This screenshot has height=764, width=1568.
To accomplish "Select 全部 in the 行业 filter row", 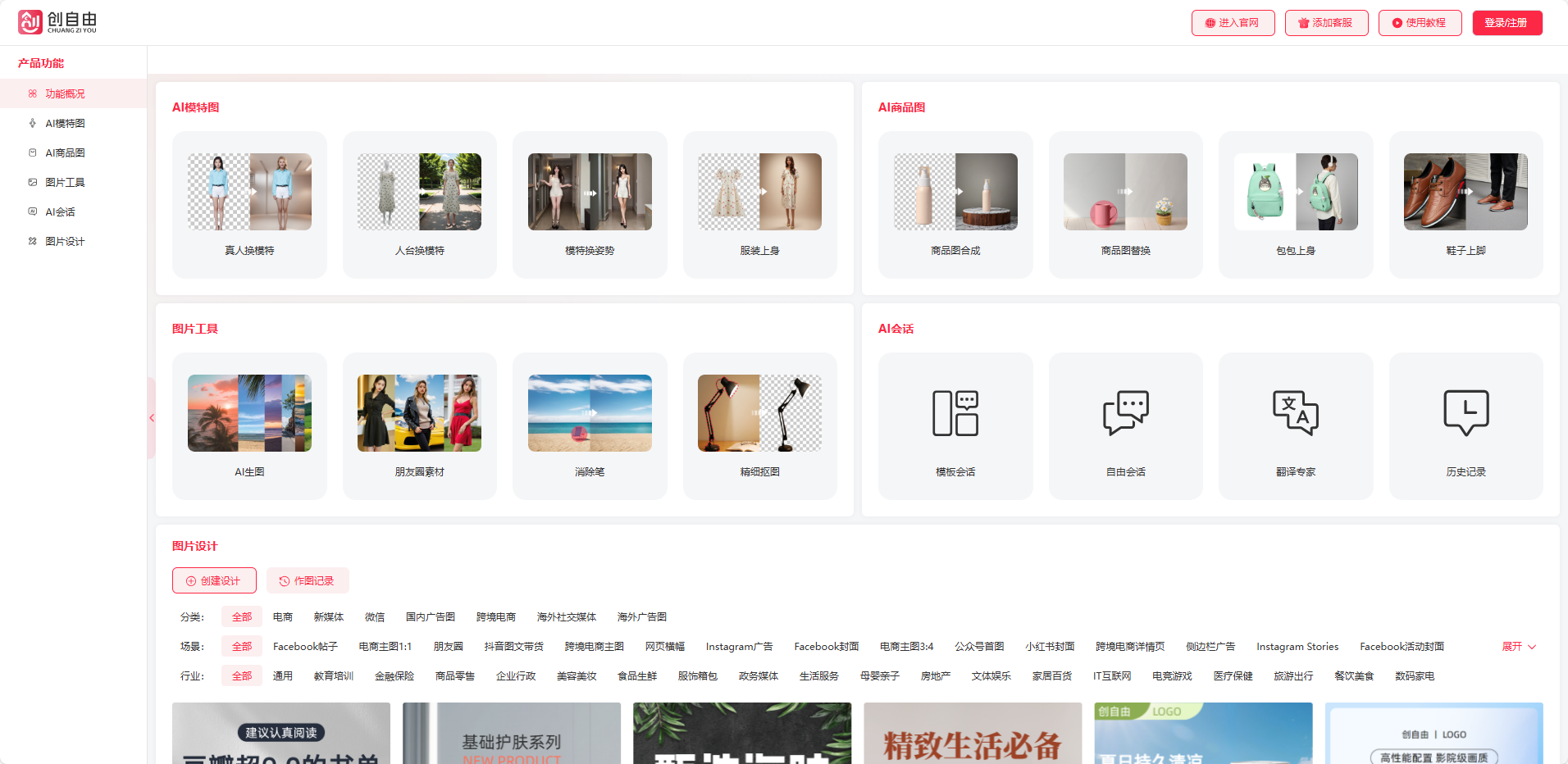I will [242, 676].
